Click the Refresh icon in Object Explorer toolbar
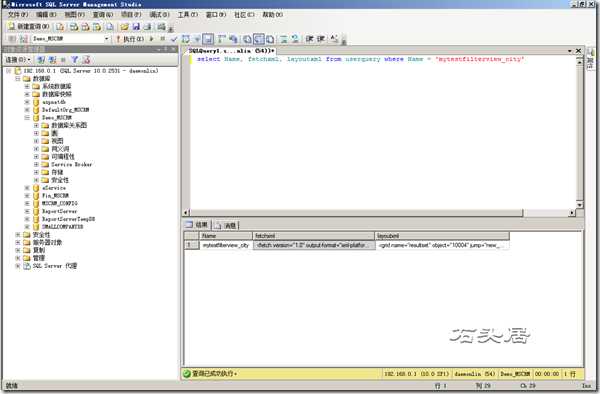Image resolution: width=600 pixels, height=394 pixels. (x=86, y=60)
